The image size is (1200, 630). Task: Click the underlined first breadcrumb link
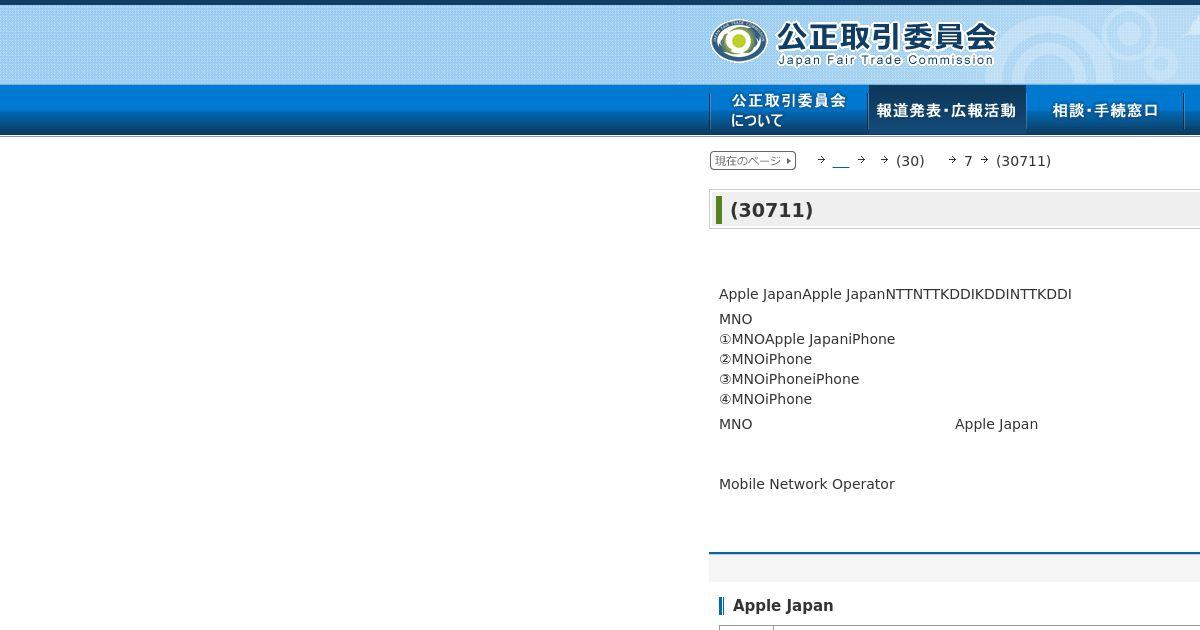point(840,161)
